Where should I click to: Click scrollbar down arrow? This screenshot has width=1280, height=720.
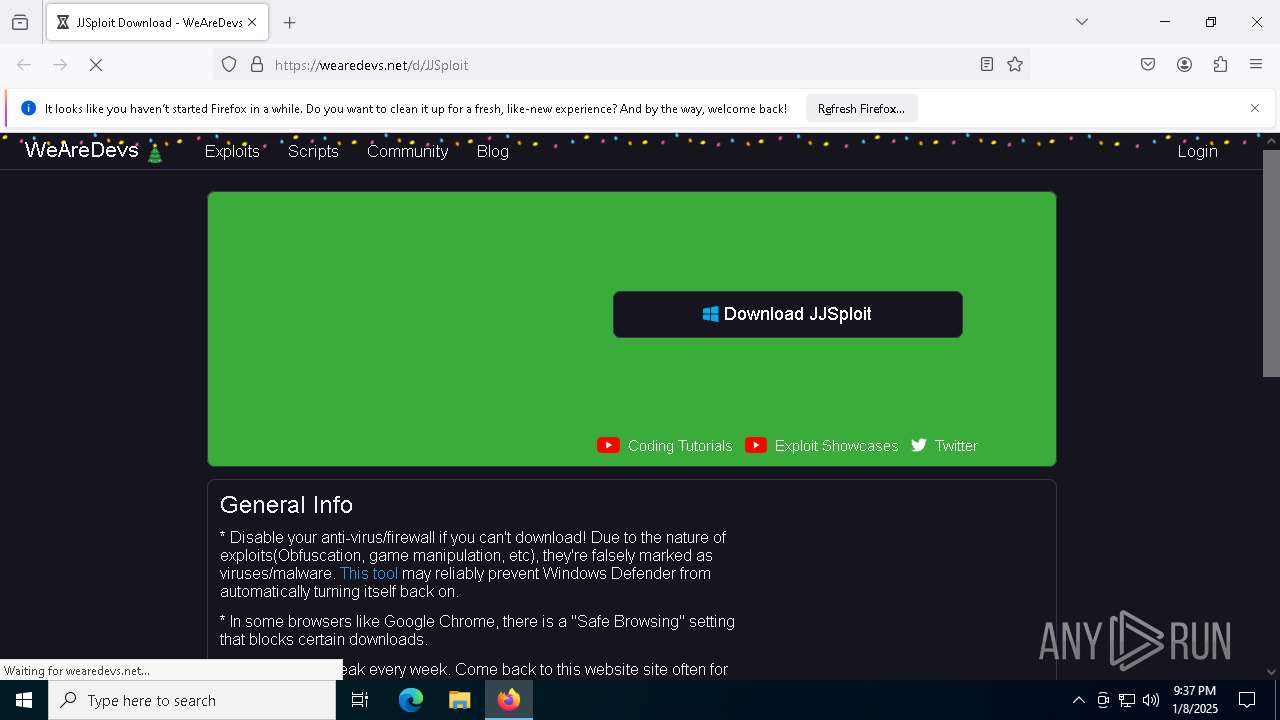[1271, 672]
